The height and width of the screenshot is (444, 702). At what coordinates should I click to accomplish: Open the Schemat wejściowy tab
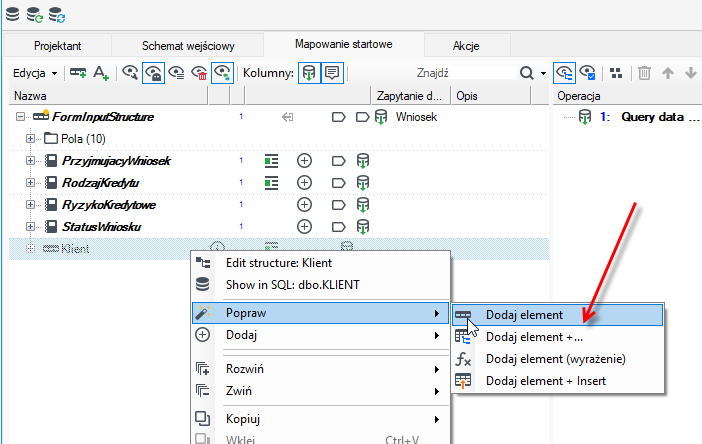click(x=188, y=46)
